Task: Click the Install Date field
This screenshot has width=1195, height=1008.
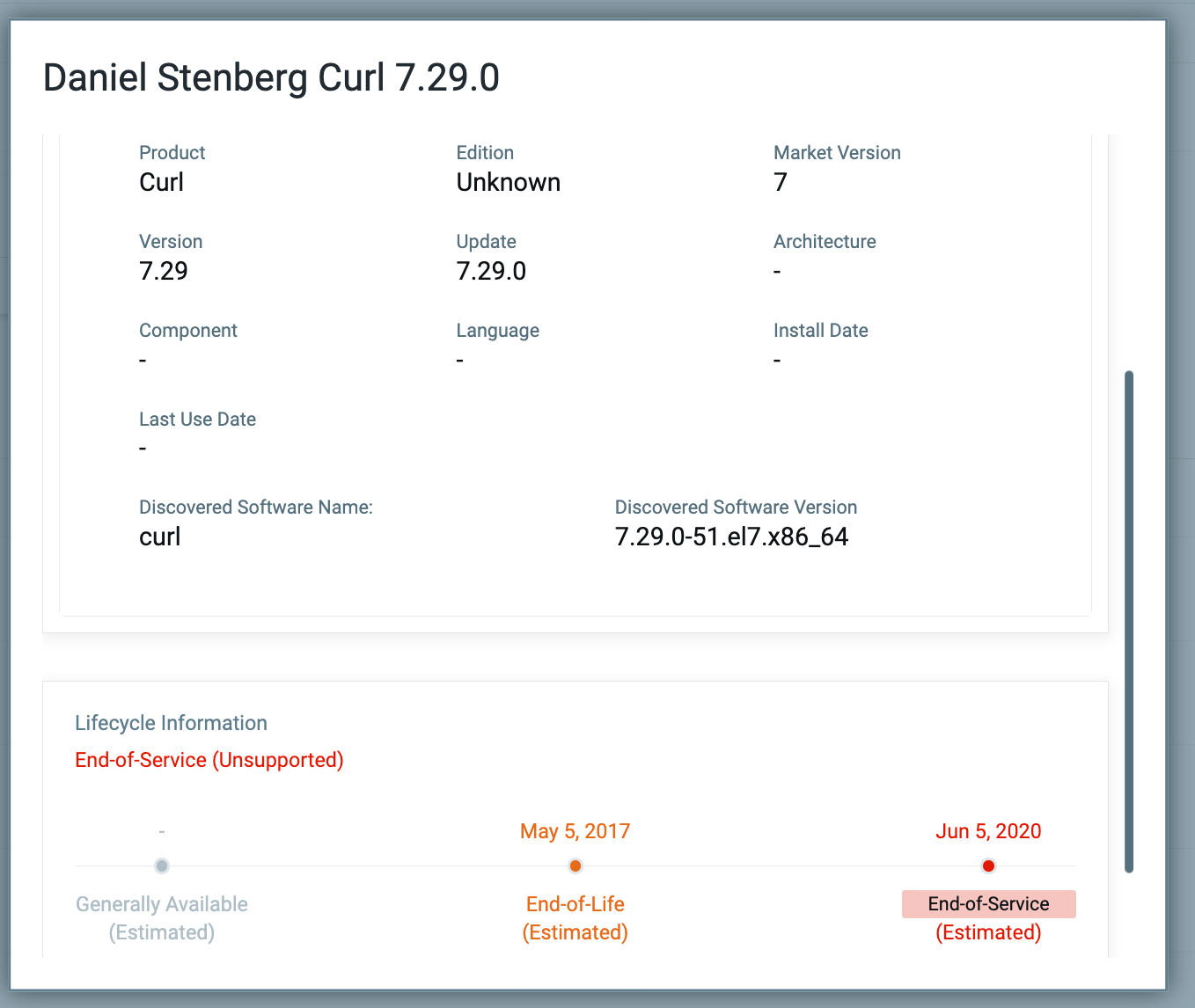Action: 776,359
